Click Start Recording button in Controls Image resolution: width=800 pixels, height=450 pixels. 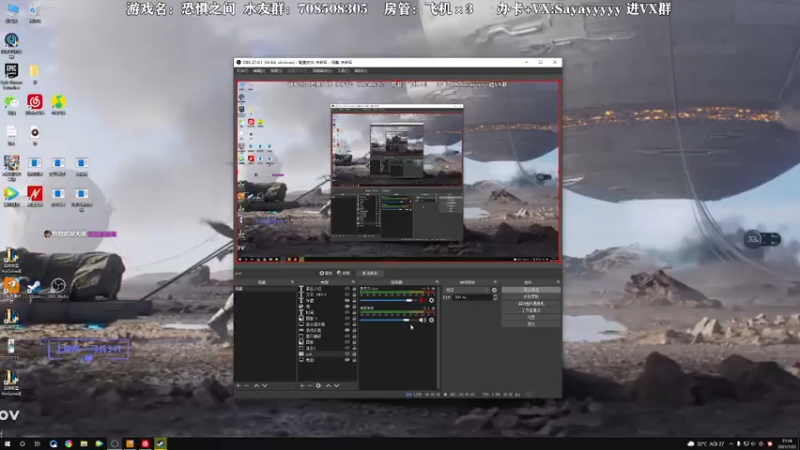pyautogui.click(x=531, y=296)
